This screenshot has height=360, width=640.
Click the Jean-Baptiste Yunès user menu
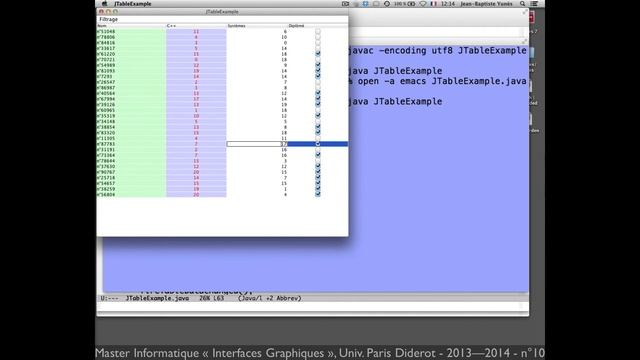[487, 4]
